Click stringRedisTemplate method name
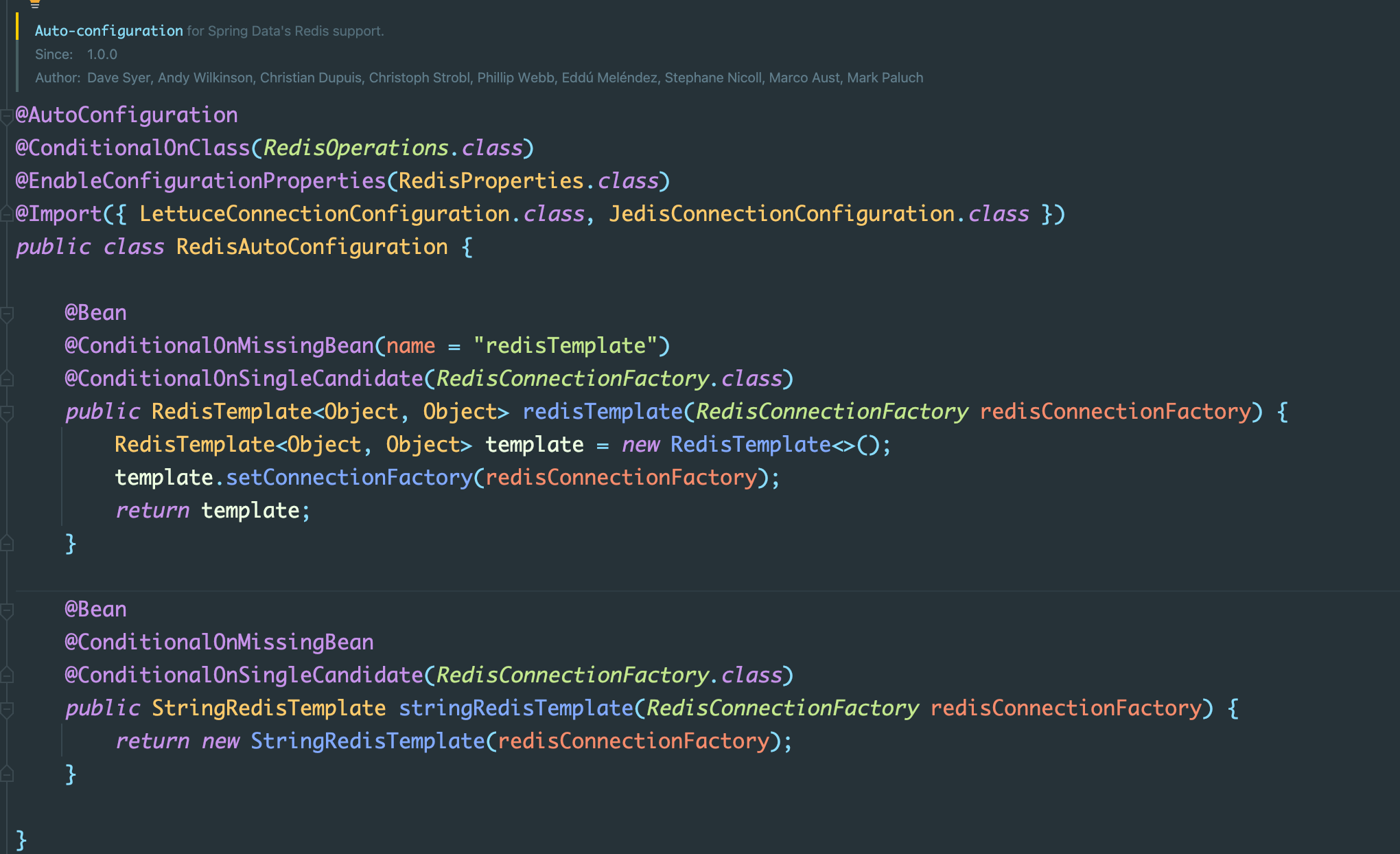The height and width of the screenshot is (854, 1400). pyautogui.click(x=516, y=708)
